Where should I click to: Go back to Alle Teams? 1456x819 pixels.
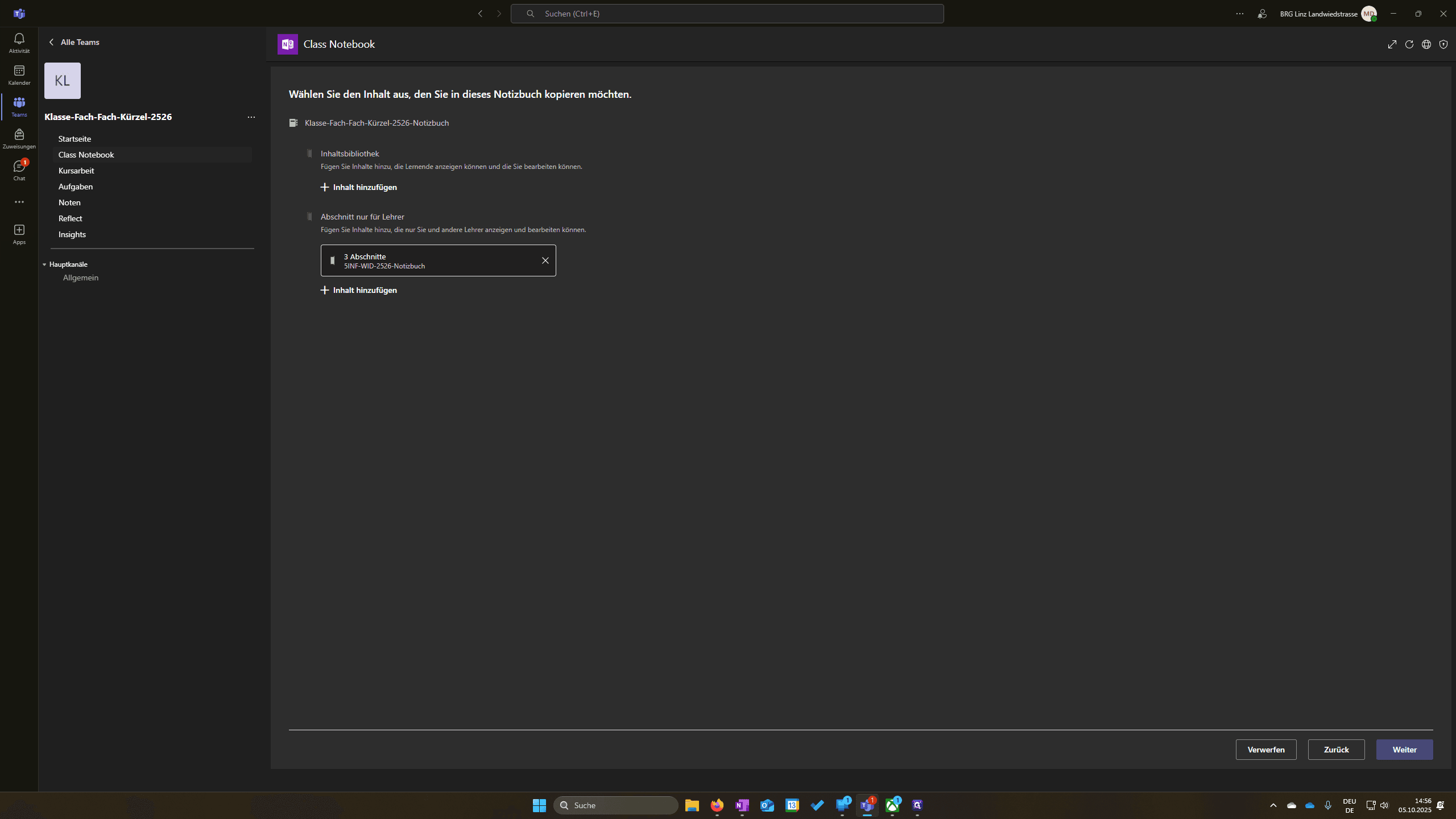74,42
